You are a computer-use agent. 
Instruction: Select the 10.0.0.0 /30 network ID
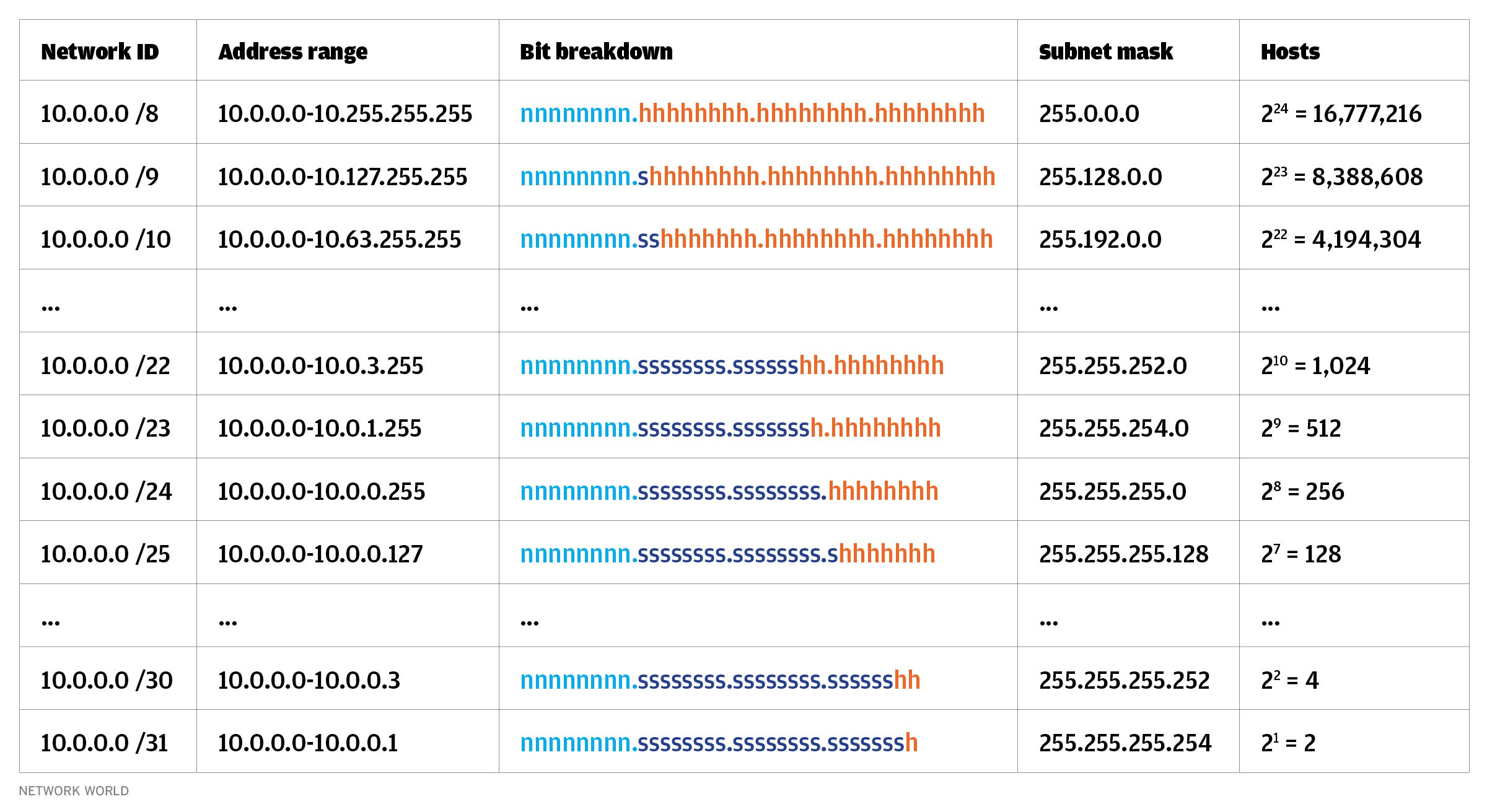(x=107, y=680)
